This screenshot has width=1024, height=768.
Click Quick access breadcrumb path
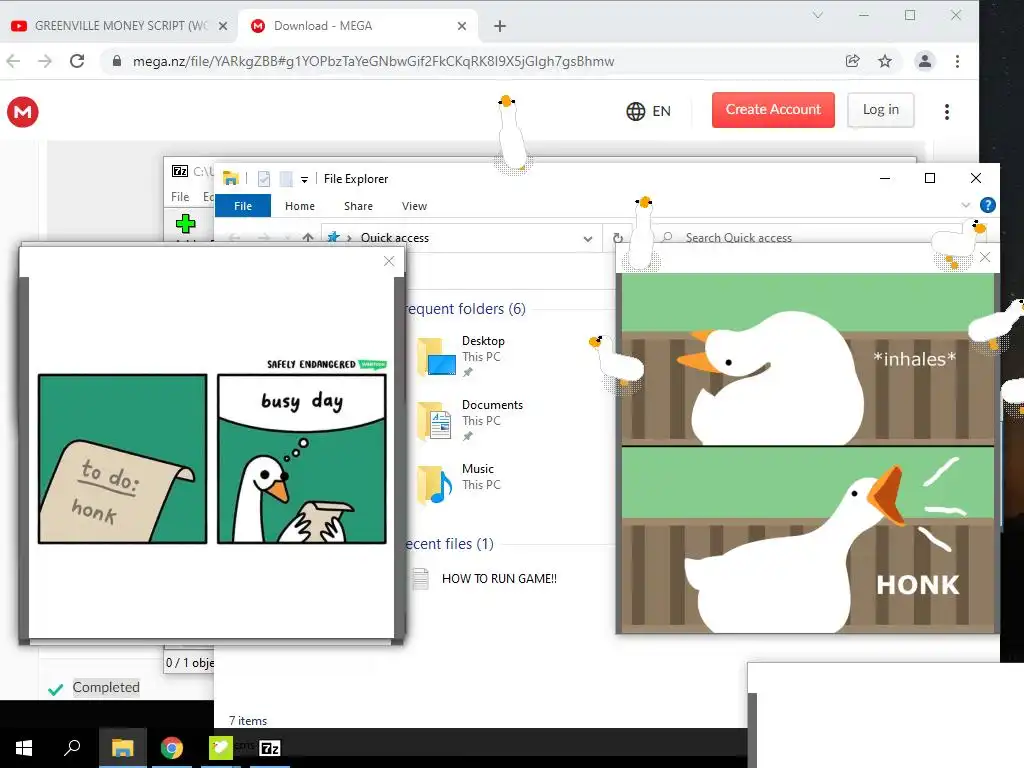point(394,238)
